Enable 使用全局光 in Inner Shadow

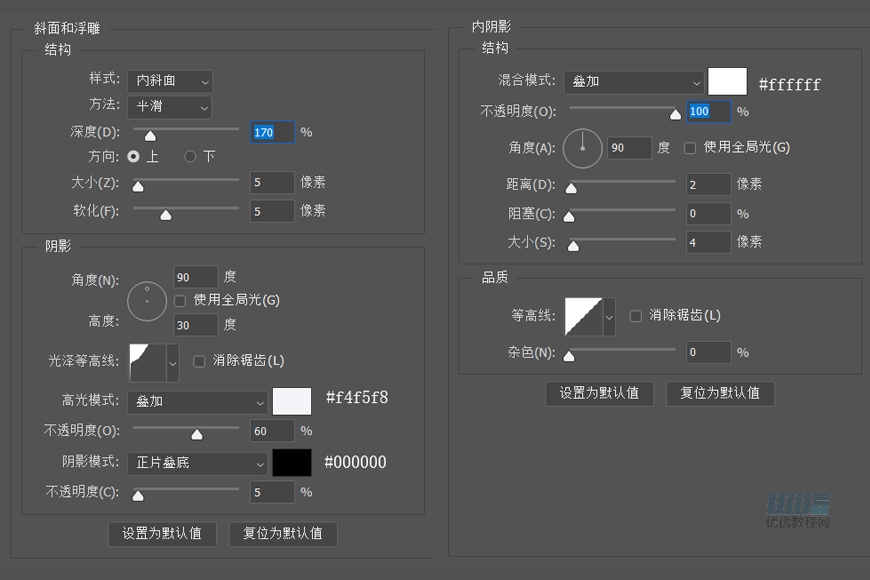tap(688, 147)
